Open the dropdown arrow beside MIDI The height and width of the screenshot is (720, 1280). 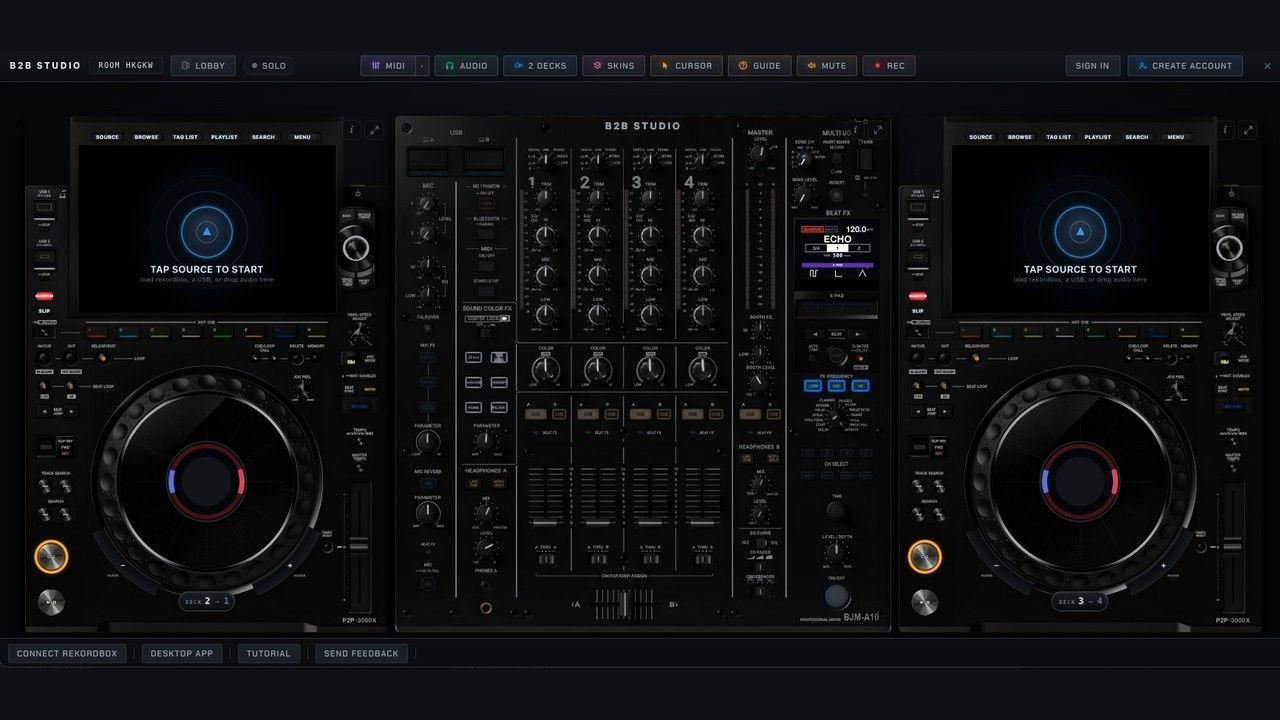pyautogui.click(x=423, y=66)
